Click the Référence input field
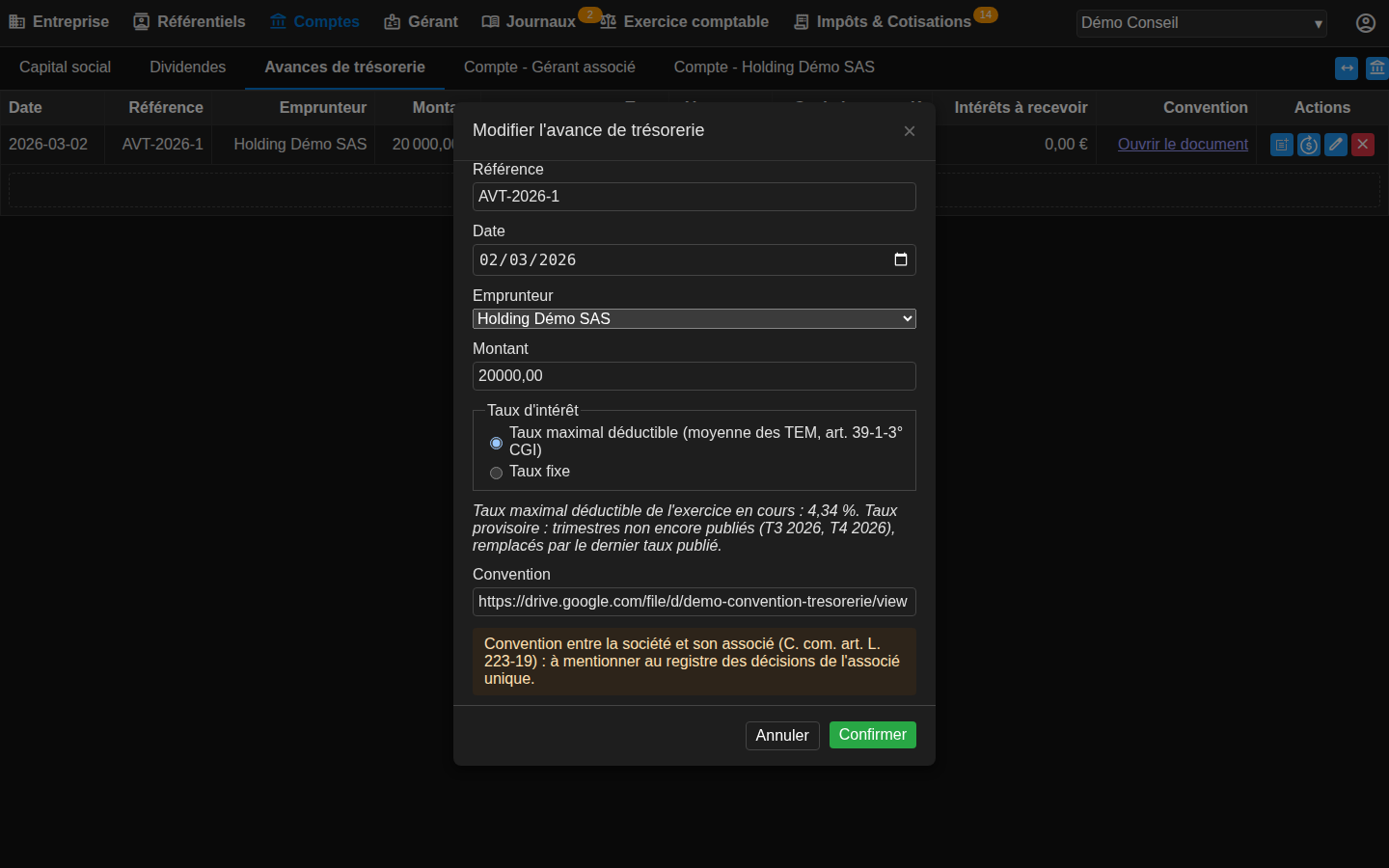The image size is (1389, 868). (x=694, y=197)
